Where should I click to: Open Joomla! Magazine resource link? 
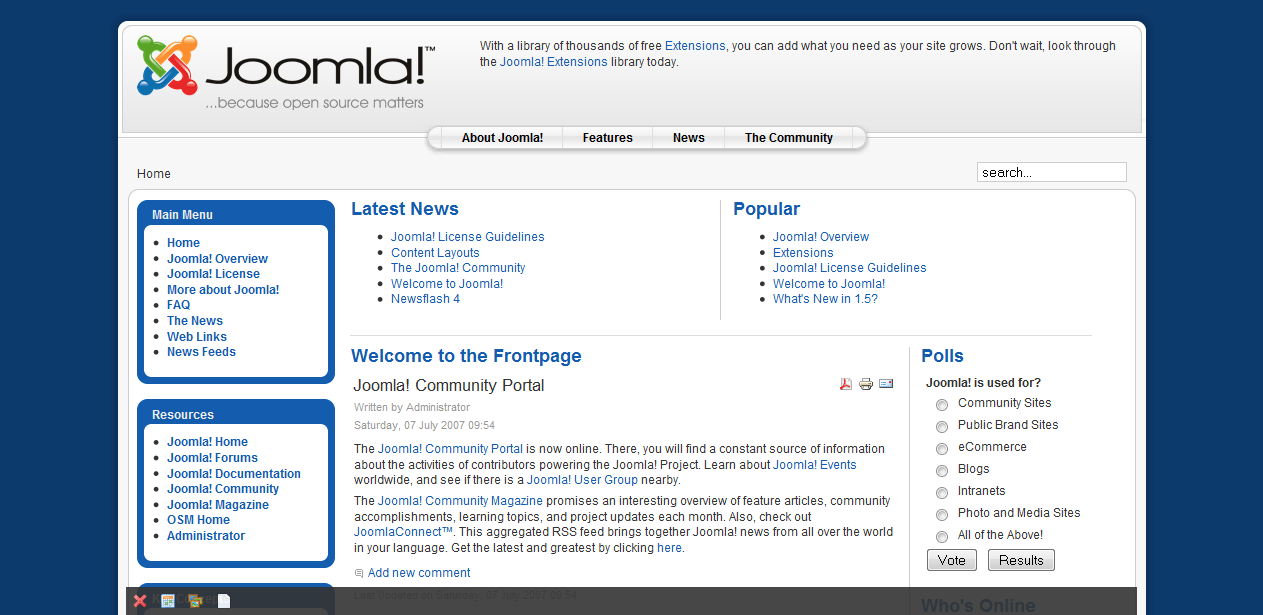pyautogui.click(x=218, y=505)
